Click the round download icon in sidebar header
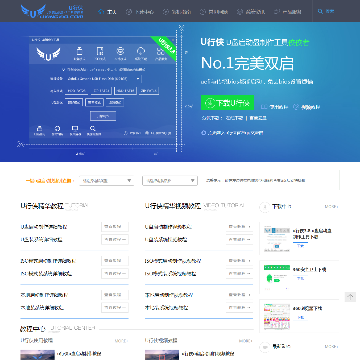360x360 pixels. [x=265, y=207]
